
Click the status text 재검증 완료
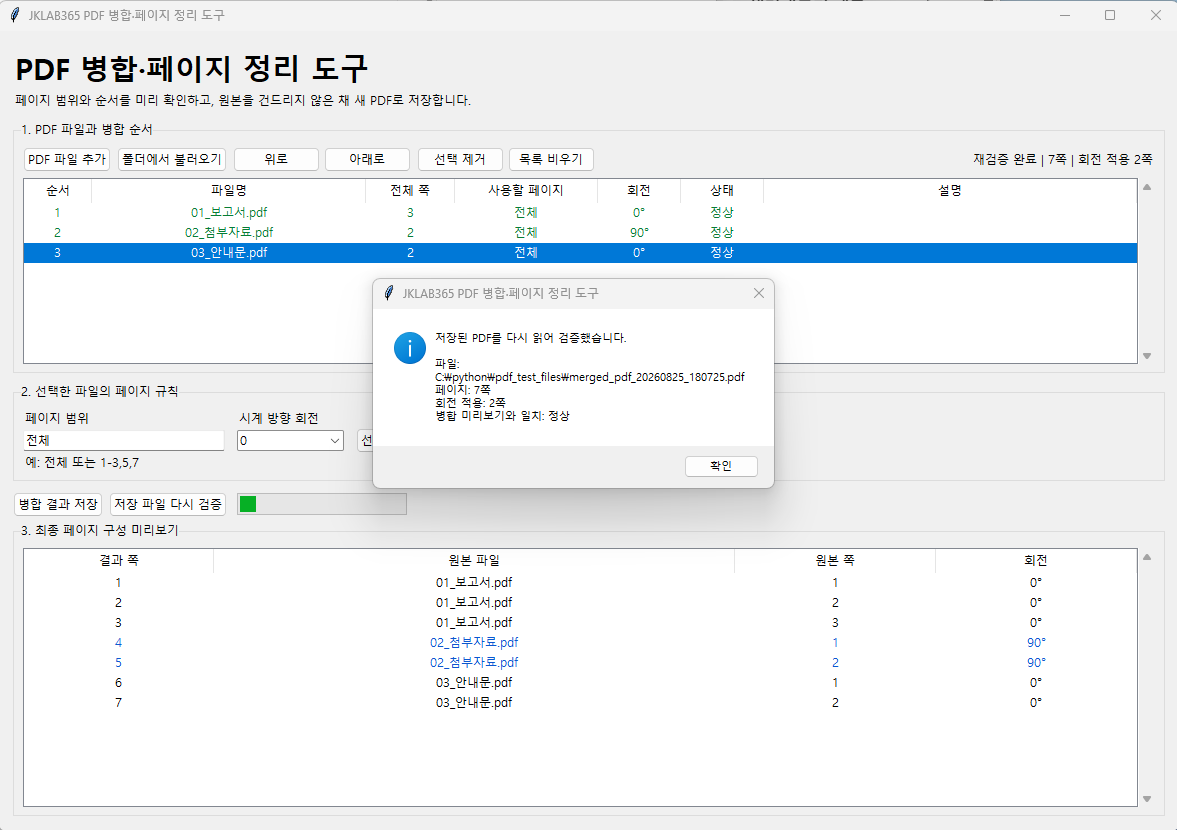click(x=1004, y=159)
